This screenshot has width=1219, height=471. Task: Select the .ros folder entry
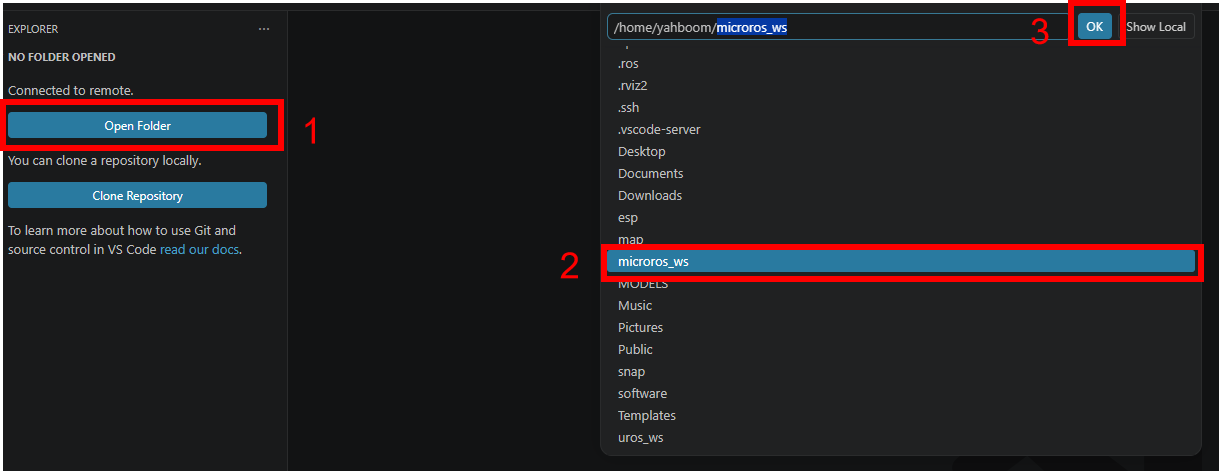pyautogui.click(x=901, y=63)
